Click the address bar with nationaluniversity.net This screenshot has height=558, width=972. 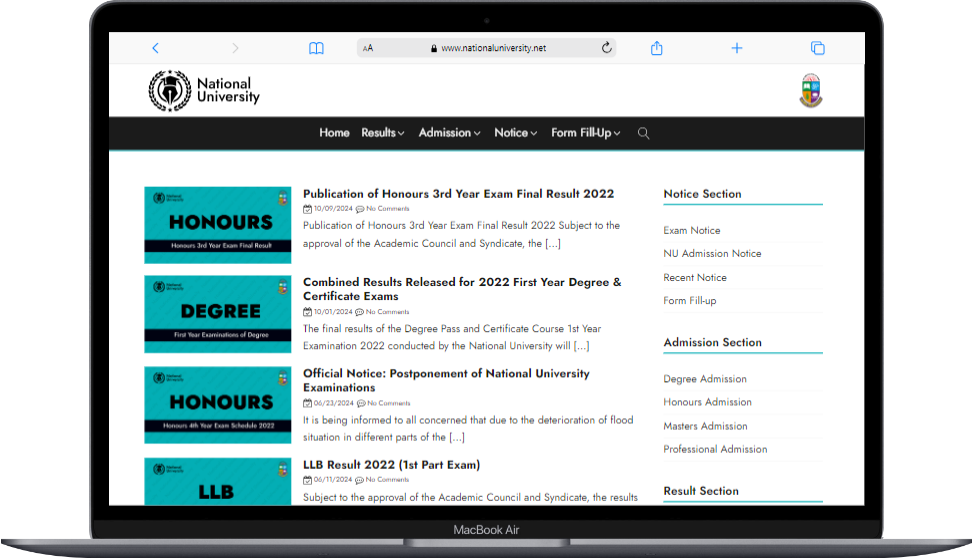487,48
